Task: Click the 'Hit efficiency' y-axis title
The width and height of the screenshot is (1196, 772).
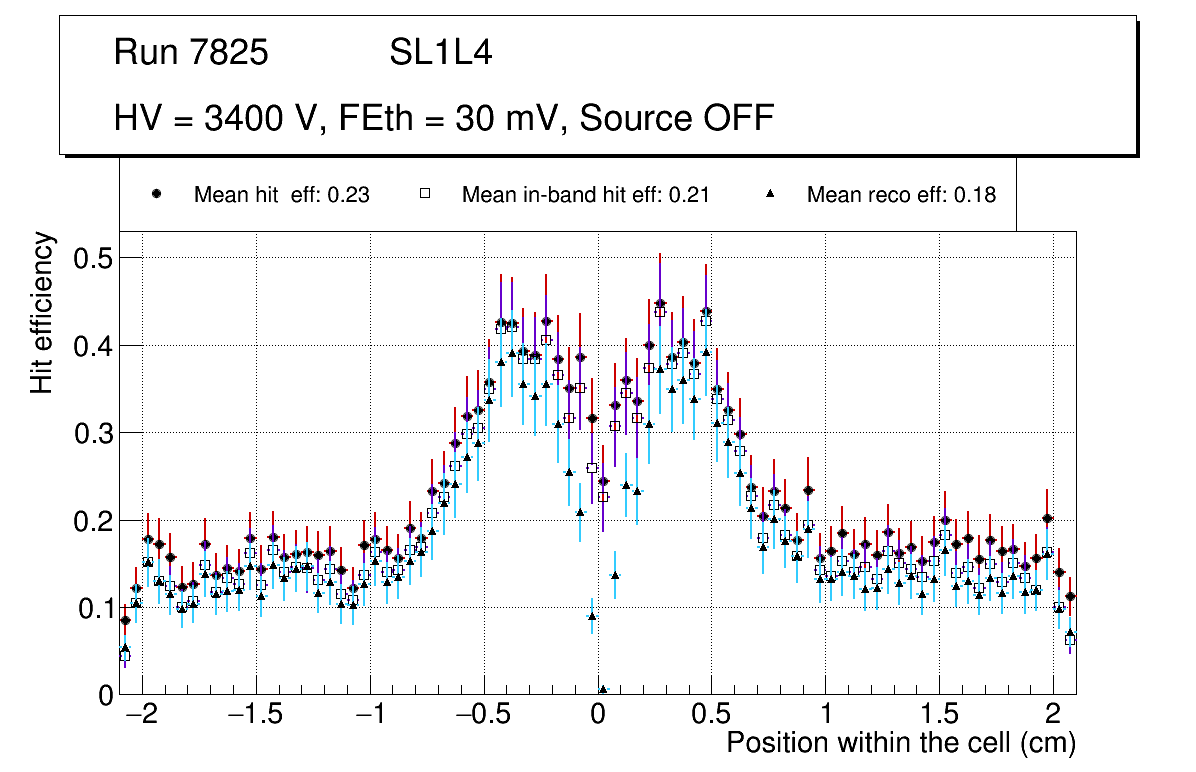Action: coord(42,312)
